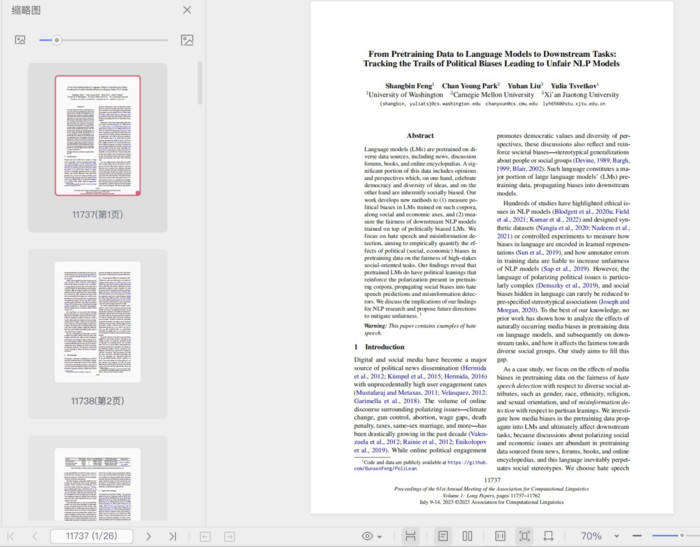This screenshot has height=547, width=700.
Task: Adjust the thumbnail size slider handle
Action: pyautogui.click(x=57, y=40)
